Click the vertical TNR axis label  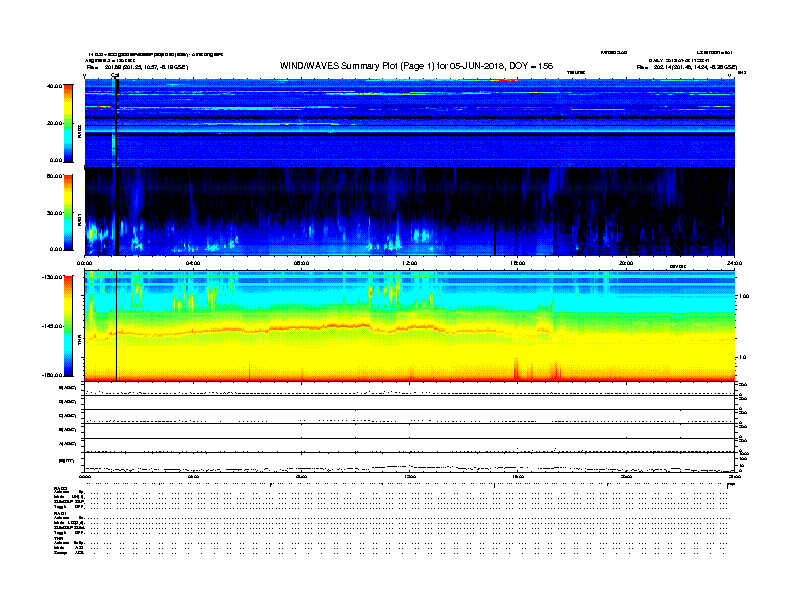click(79, 341)
